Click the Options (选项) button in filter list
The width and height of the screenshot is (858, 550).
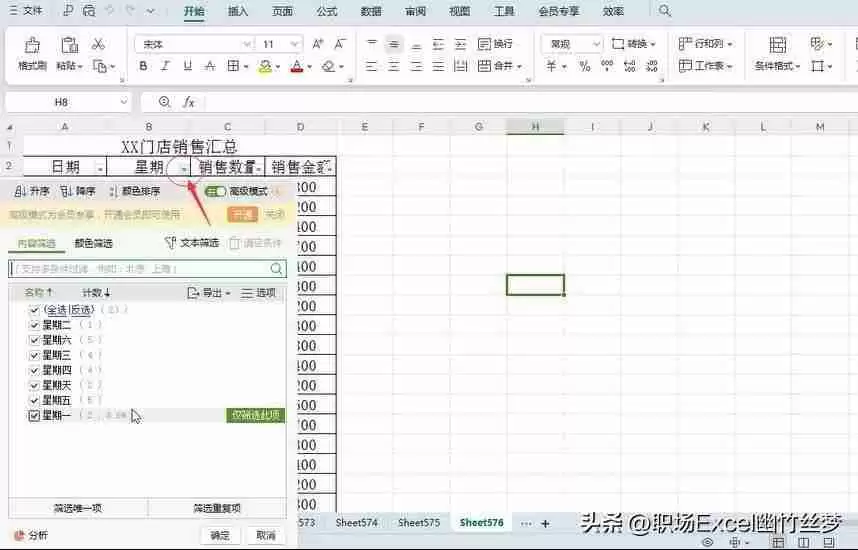(259, 293)
